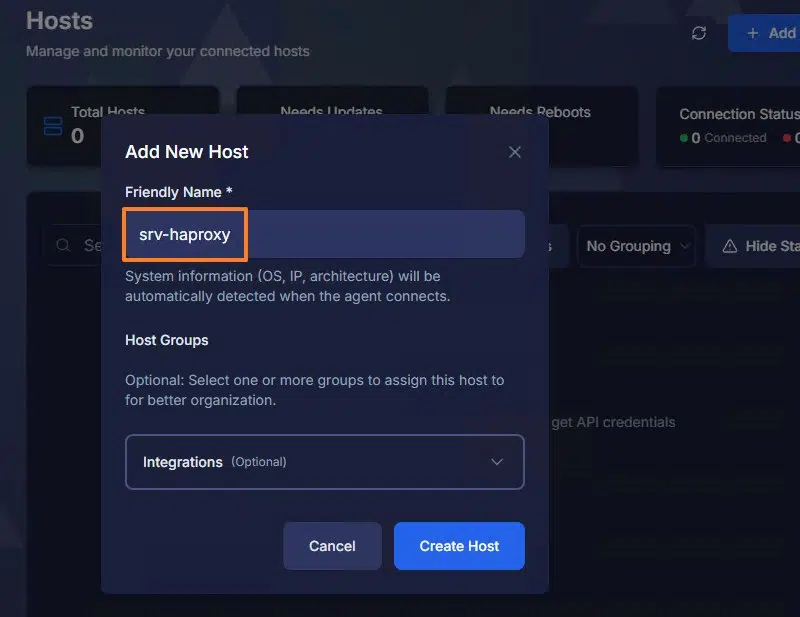Click the Total Hosts server icon
Image resolution: width=800 pixels, height=617 pixels.
click(53, 126)
